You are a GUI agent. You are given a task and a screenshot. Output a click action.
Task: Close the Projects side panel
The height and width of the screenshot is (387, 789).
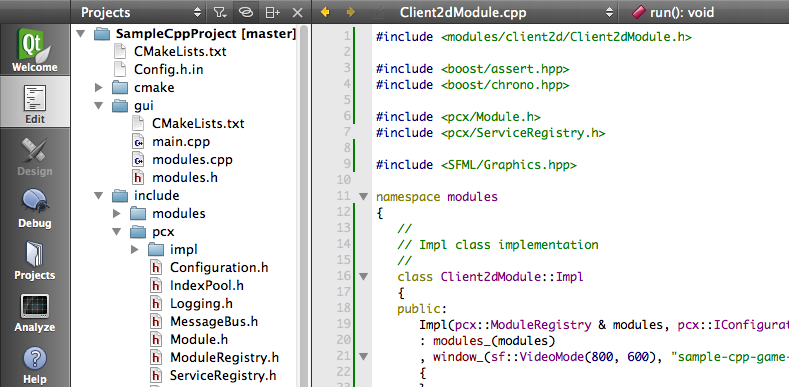pyautogui.click(x=298, y=13)
